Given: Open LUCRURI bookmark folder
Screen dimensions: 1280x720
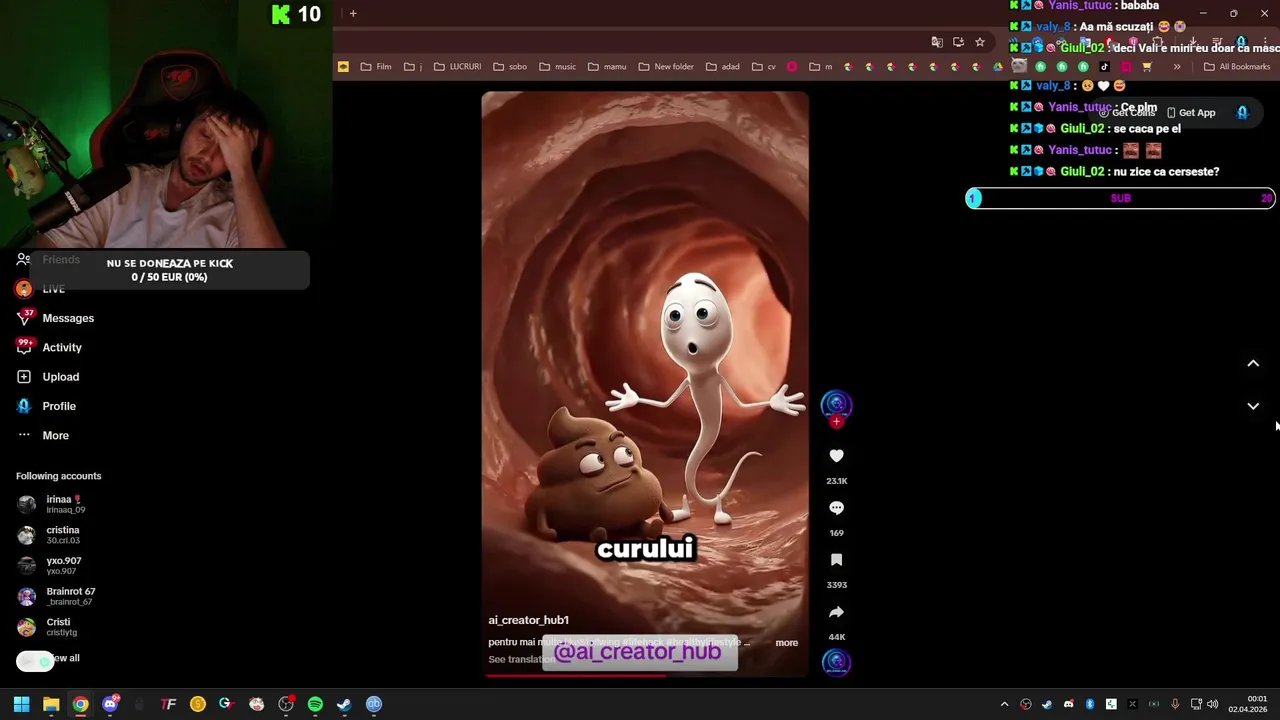Looking at the screenshot, I should pyautogui.click(x=457, y=67).
